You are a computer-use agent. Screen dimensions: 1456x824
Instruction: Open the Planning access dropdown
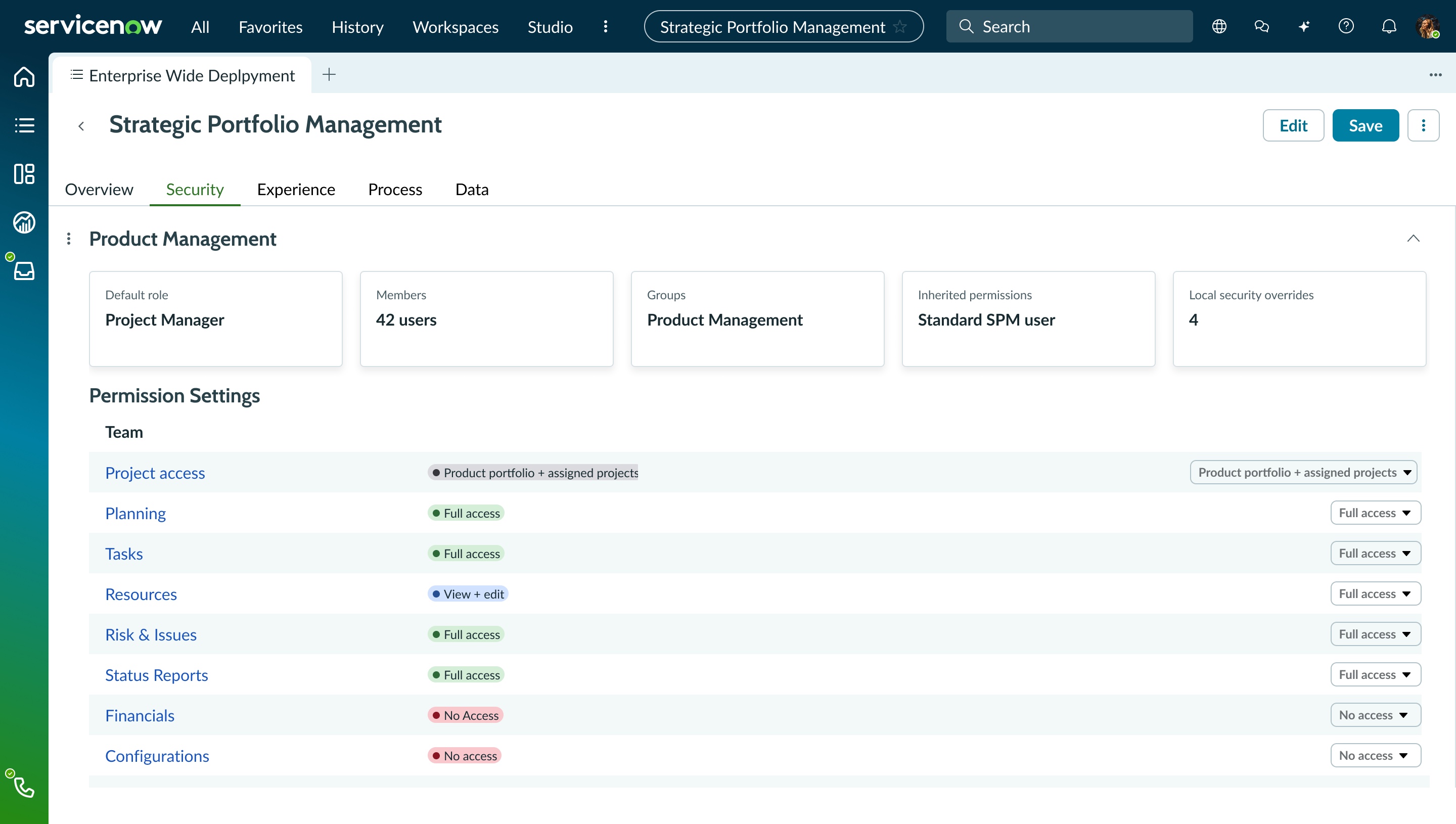tap(1375, 513)
